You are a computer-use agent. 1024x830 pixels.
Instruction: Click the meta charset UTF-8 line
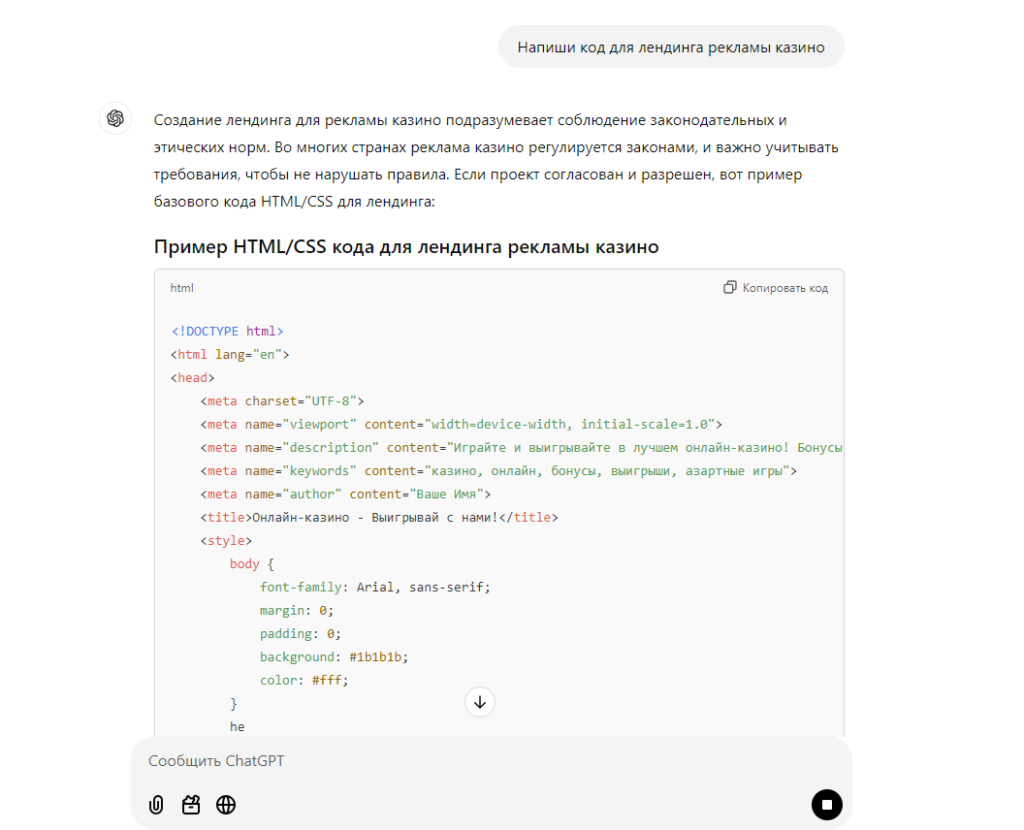(282, 401)
